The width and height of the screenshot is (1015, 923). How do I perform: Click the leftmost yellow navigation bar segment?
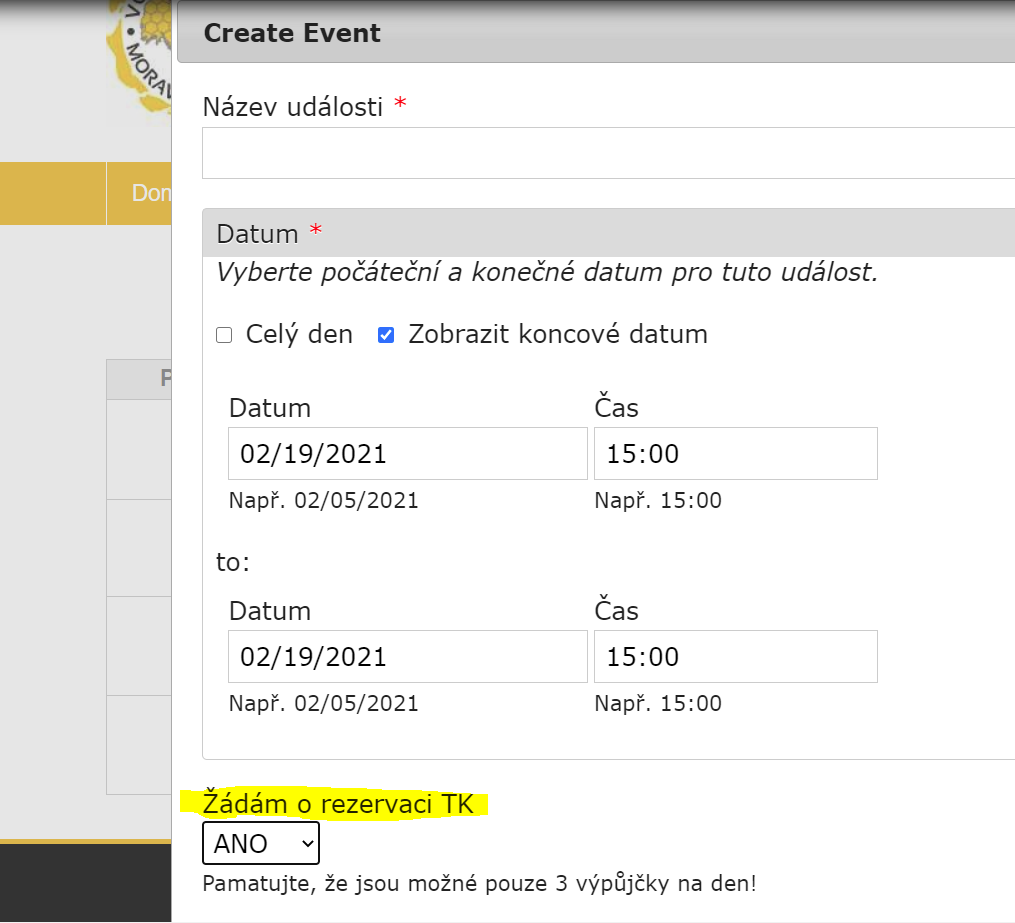(x=52, y=193)
